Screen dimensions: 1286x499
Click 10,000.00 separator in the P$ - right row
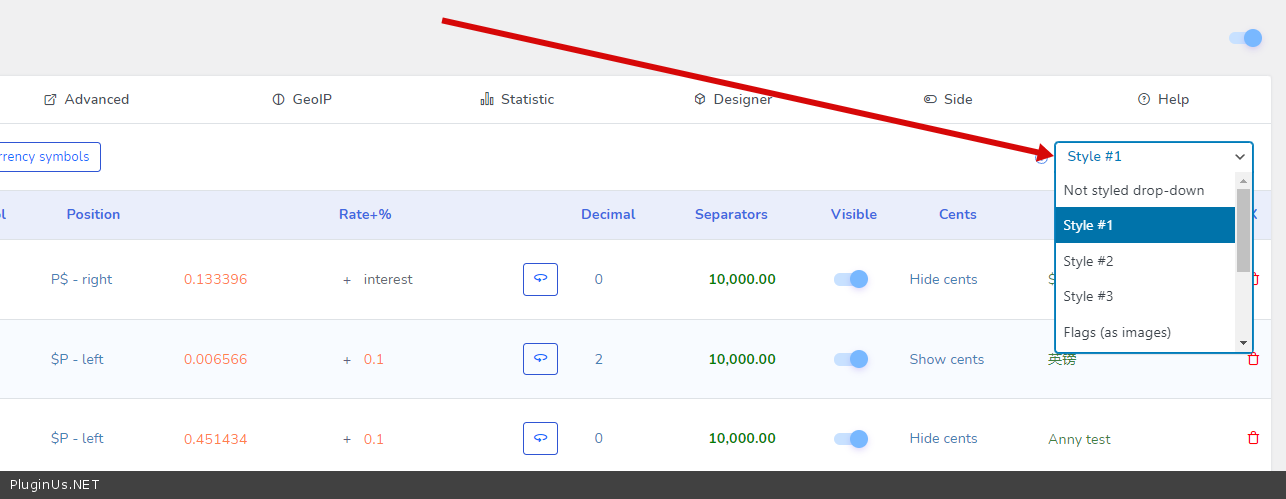(742, 279)
